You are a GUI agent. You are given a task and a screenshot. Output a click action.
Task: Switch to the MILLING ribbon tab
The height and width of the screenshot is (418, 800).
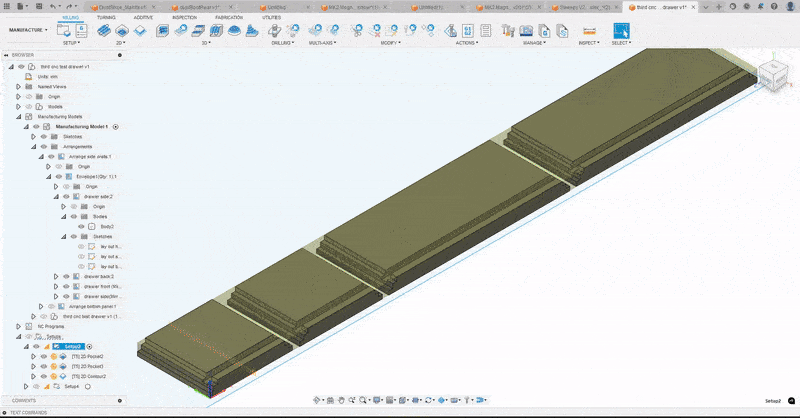[x=70, y=17]
